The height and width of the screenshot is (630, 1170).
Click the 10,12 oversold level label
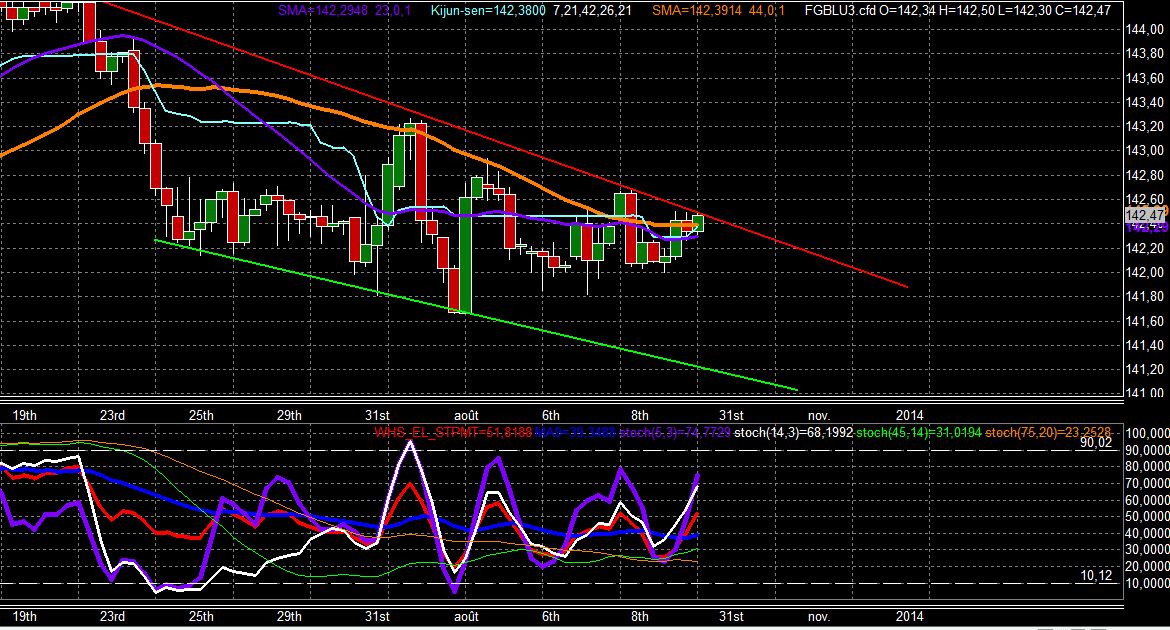(1096, 576)
